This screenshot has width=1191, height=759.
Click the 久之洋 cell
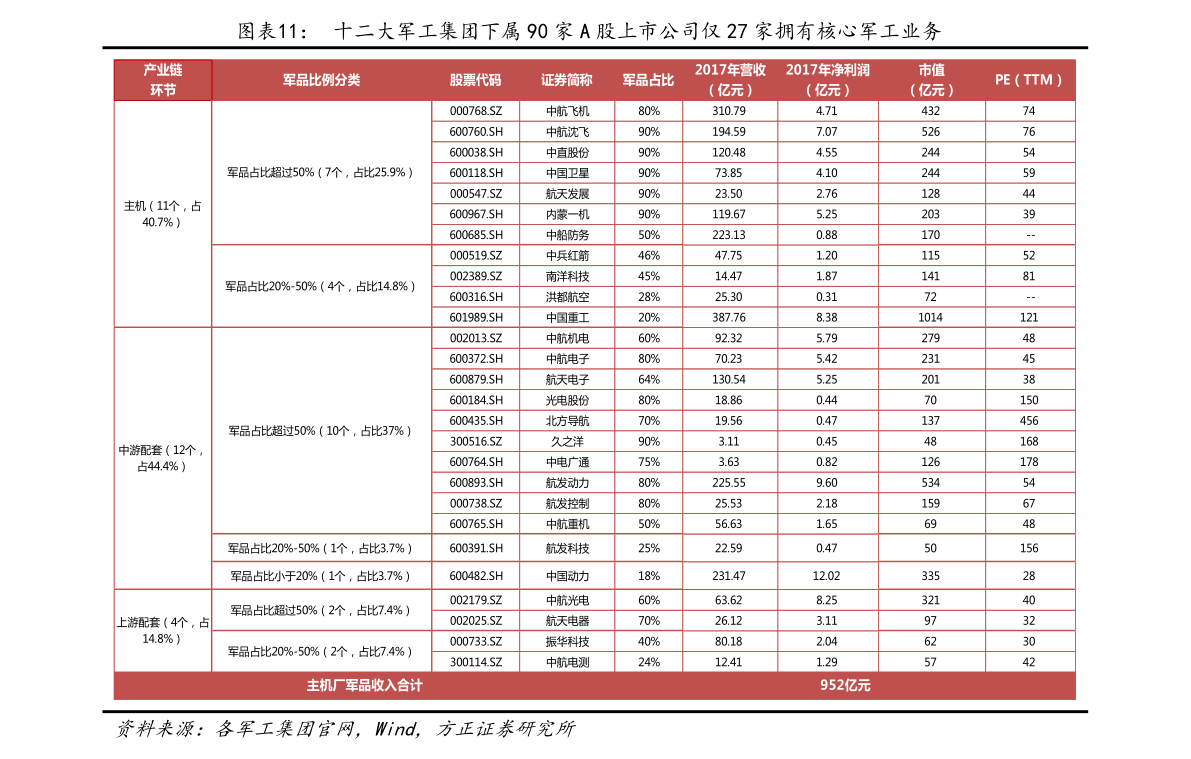coord(567,441)
